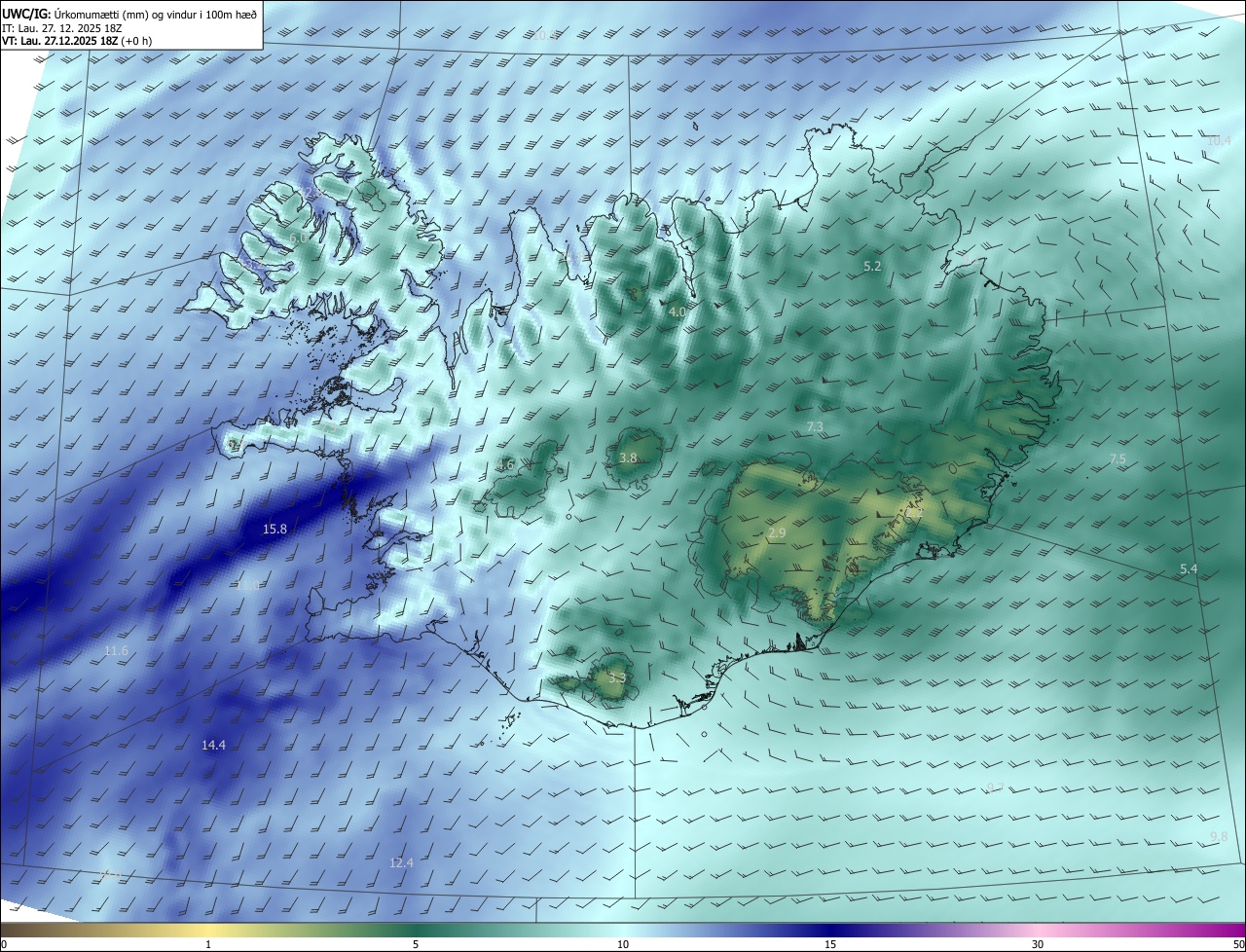The image size is (1246, 952).
Task: Click the 6.0 value in the Westfjords
Action: [x=298, y=238]
